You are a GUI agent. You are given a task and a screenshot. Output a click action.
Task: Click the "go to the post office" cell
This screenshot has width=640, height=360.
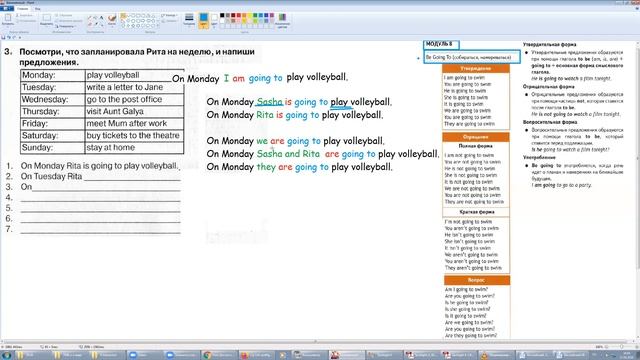coord(134,100)
